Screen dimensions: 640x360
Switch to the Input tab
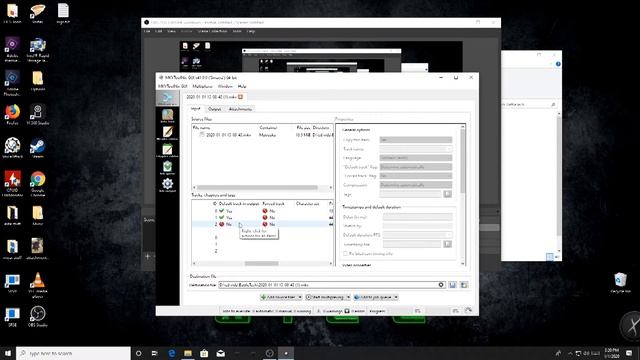point(196,109)
